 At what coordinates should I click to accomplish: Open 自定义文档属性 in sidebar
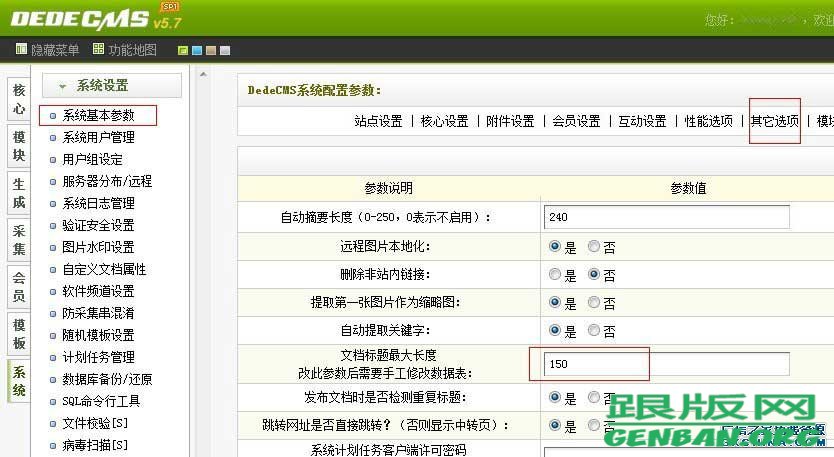click(104, 269)
